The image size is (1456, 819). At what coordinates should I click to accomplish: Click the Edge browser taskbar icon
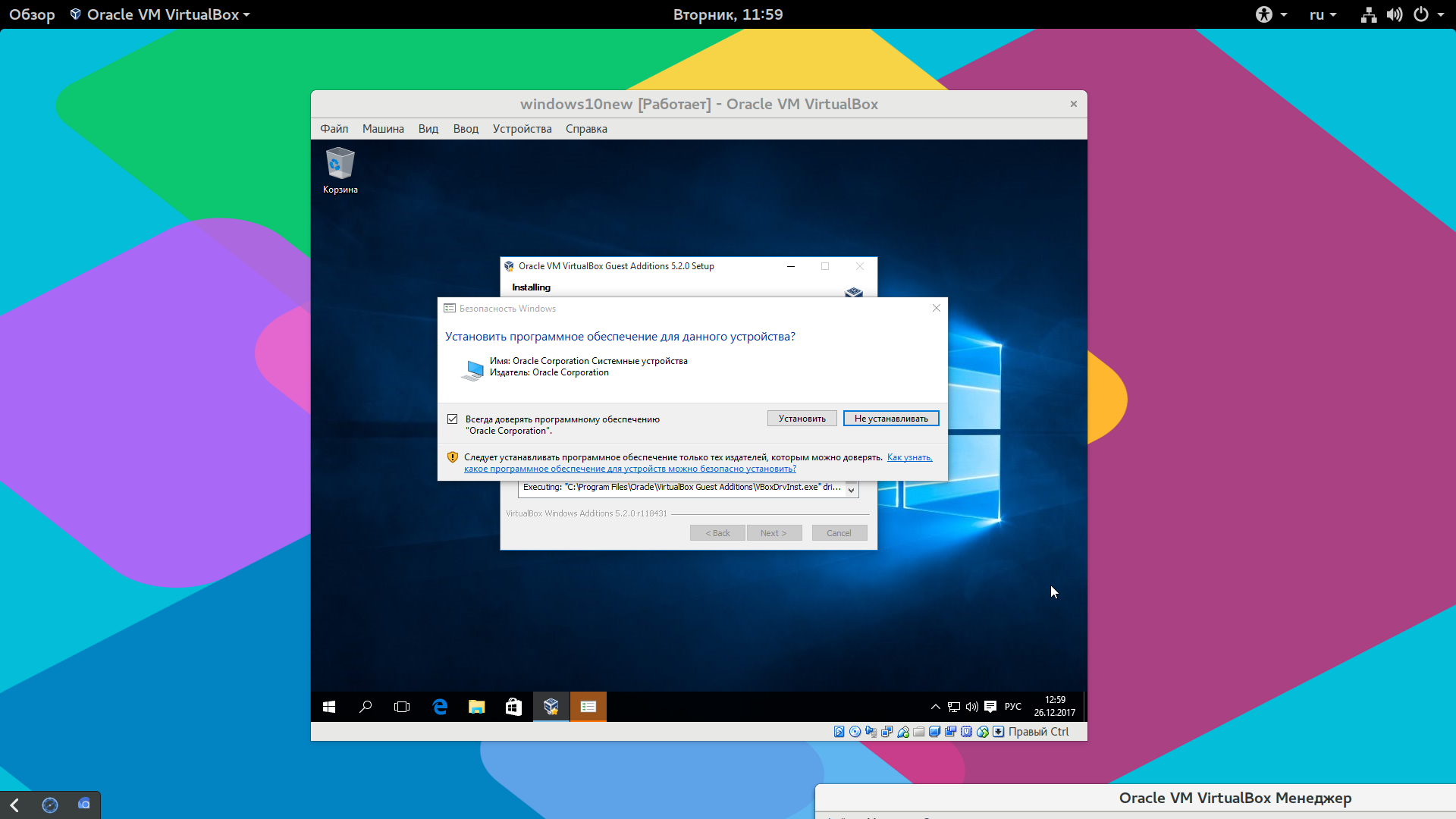pos(440,706)
